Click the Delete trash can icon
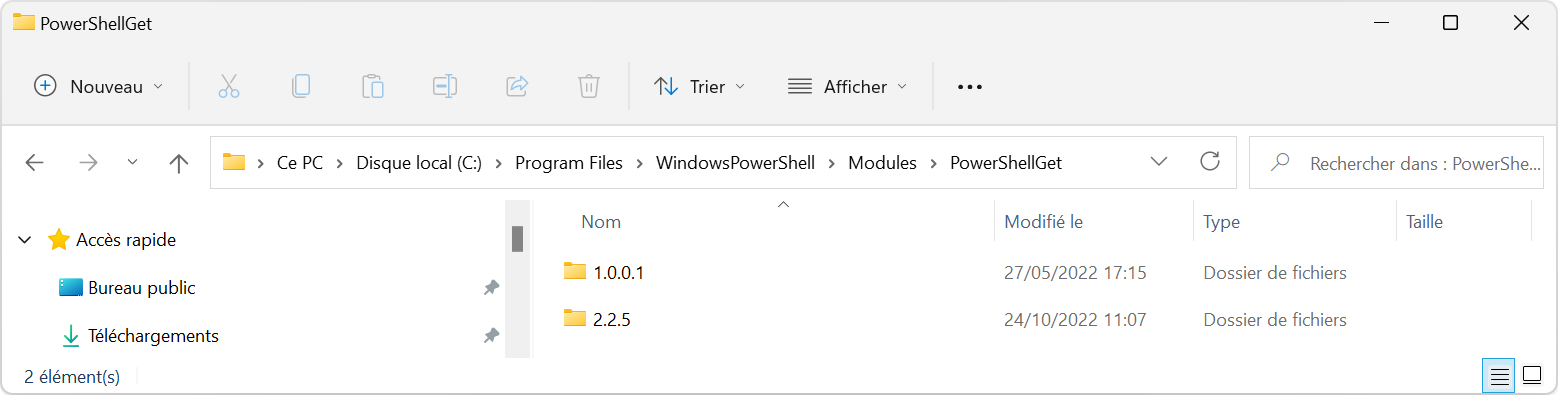 click(589, 87)
